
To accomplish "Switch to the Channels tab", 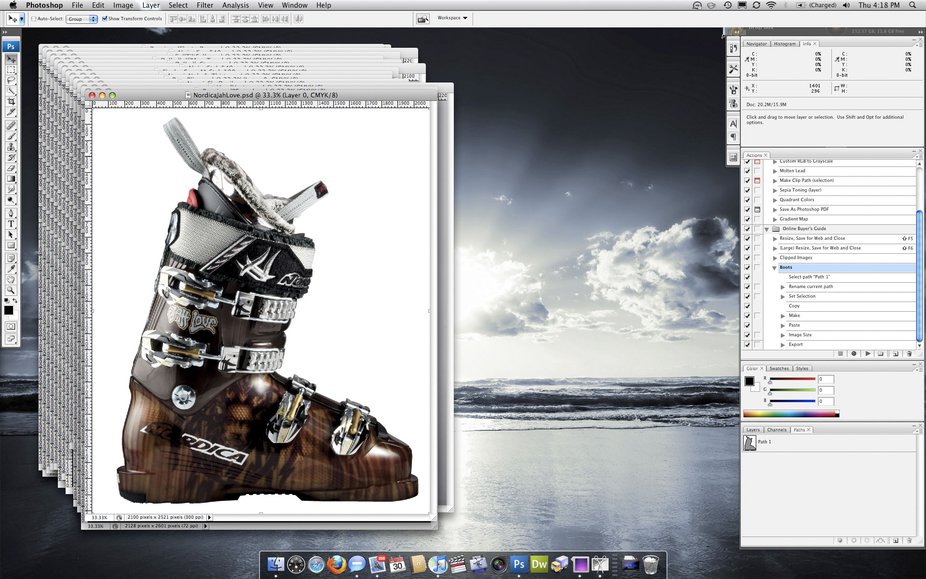I will pyautogui.click(x=777, y=430).
